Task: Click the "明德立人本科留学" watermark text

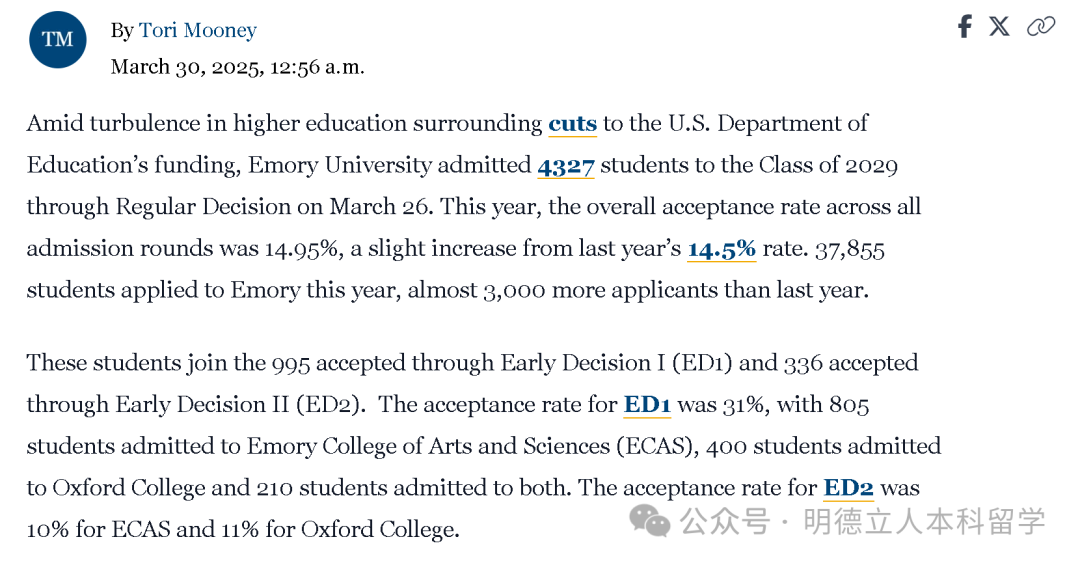Action: point(924,521)
